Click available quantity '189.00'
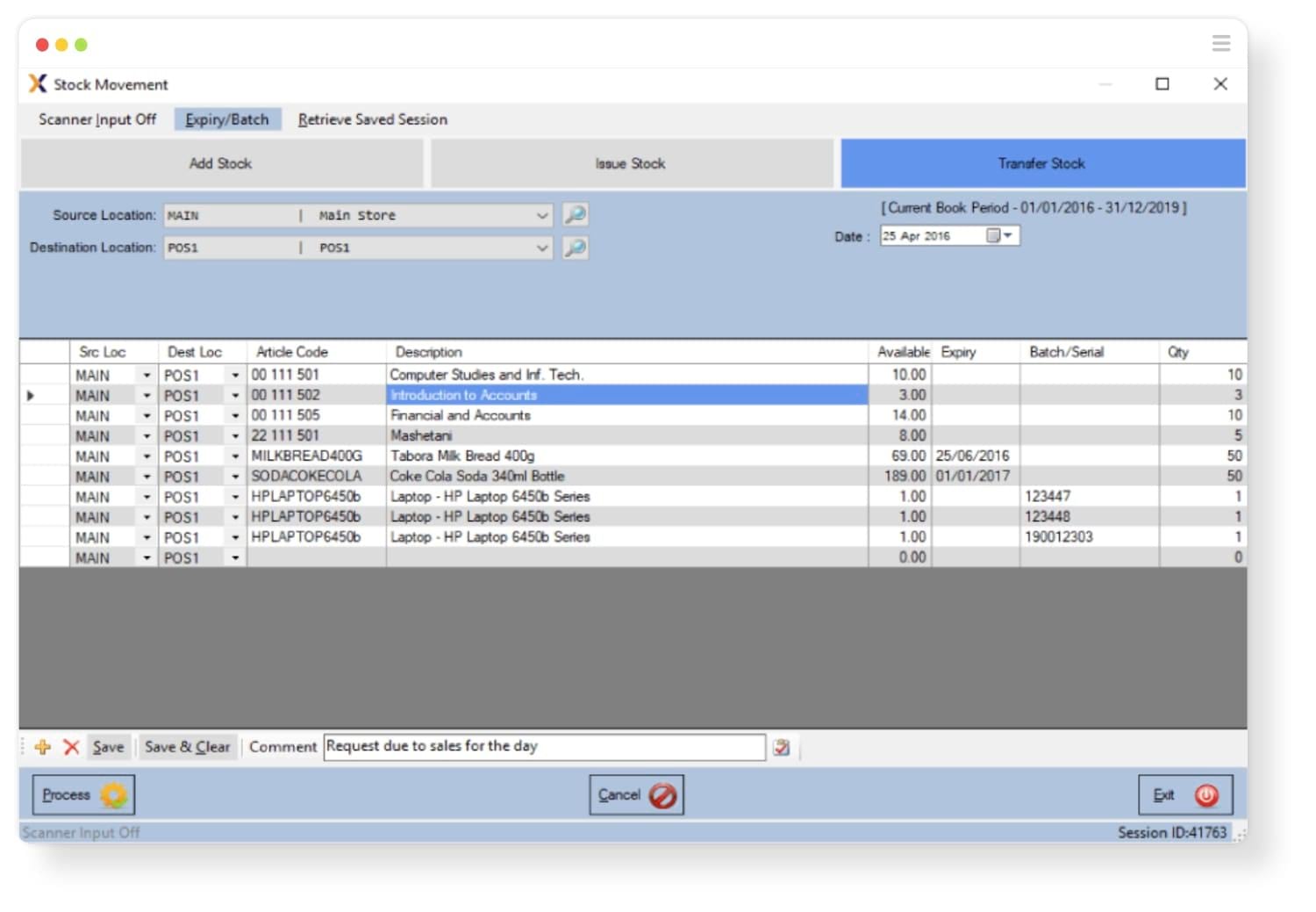The image size is (1316, 912). click(900, 477)
